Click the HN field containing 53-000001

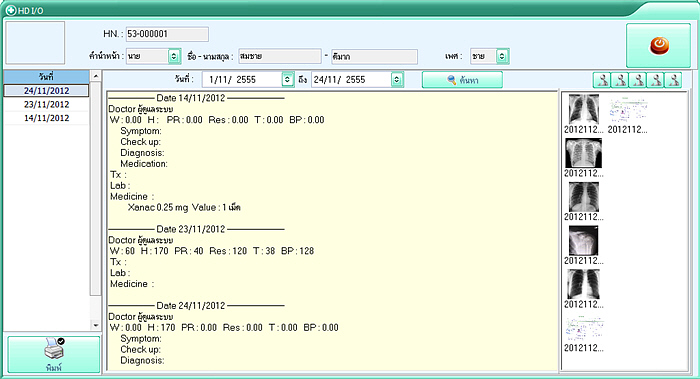coord(167,34)
